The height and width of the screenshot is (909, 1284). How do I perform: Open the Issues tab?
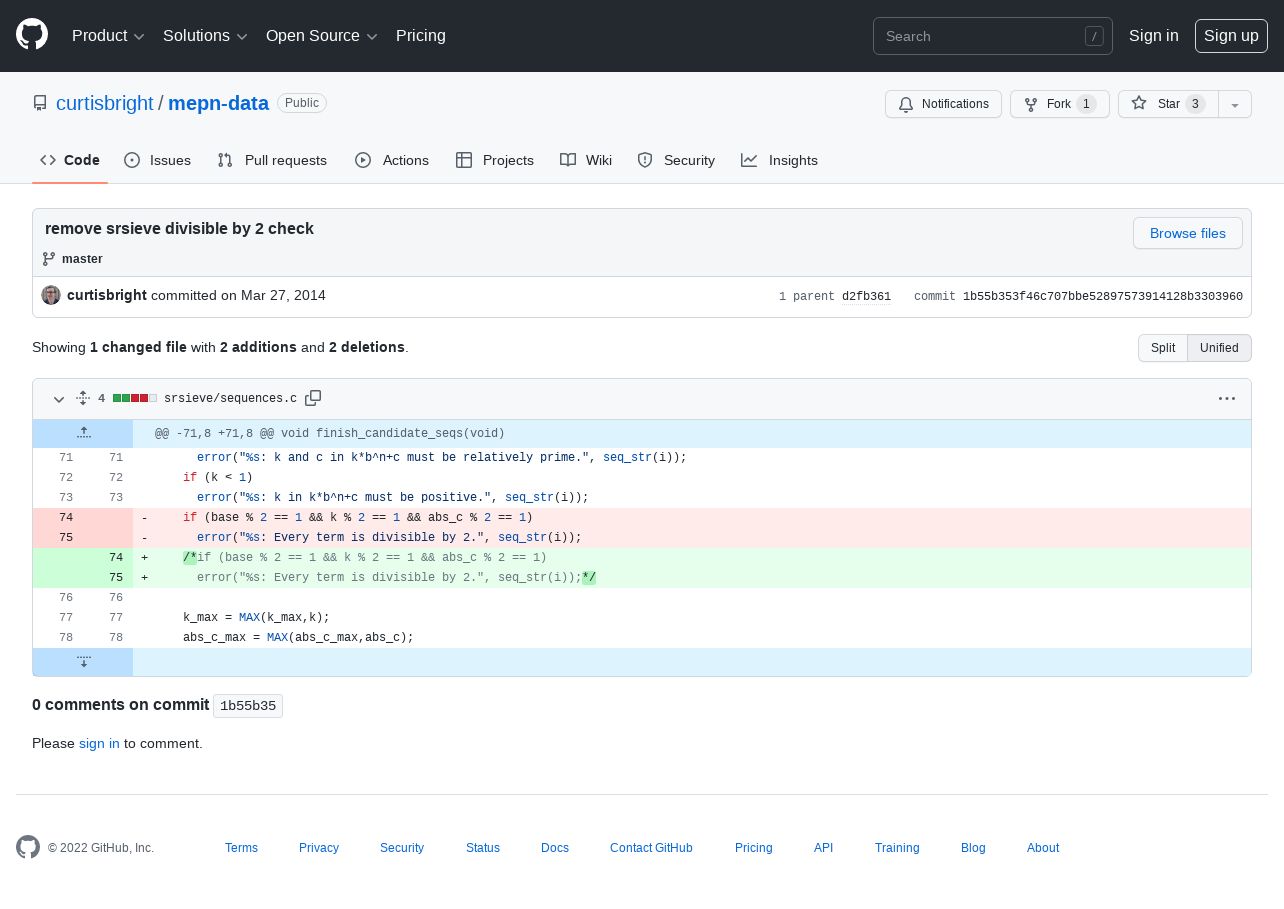(x=157, y=160)
